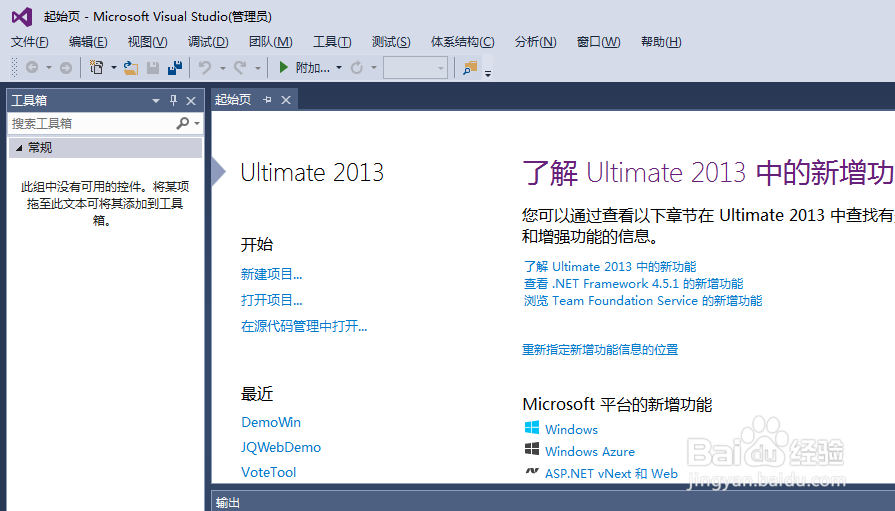This screenshot has height=511, width=895.
Task: Click the ASP.NET vNext 和 Web link
Action: [x=611, y=473]
